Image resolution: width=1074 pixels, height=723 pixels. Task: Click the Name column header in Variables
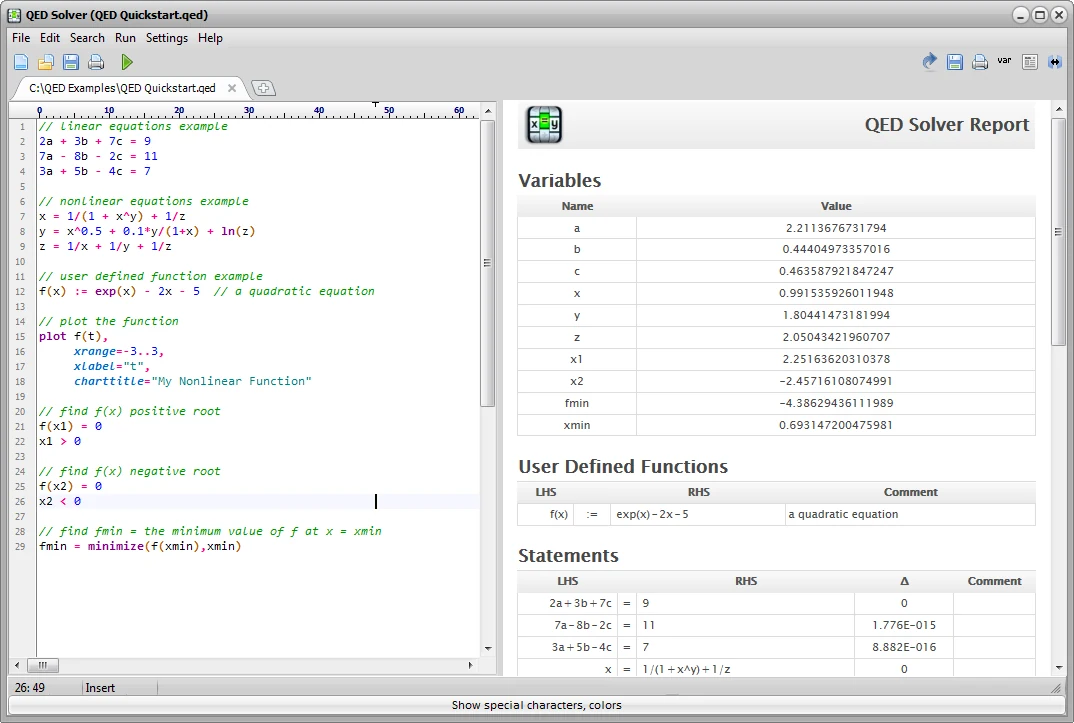577,206
